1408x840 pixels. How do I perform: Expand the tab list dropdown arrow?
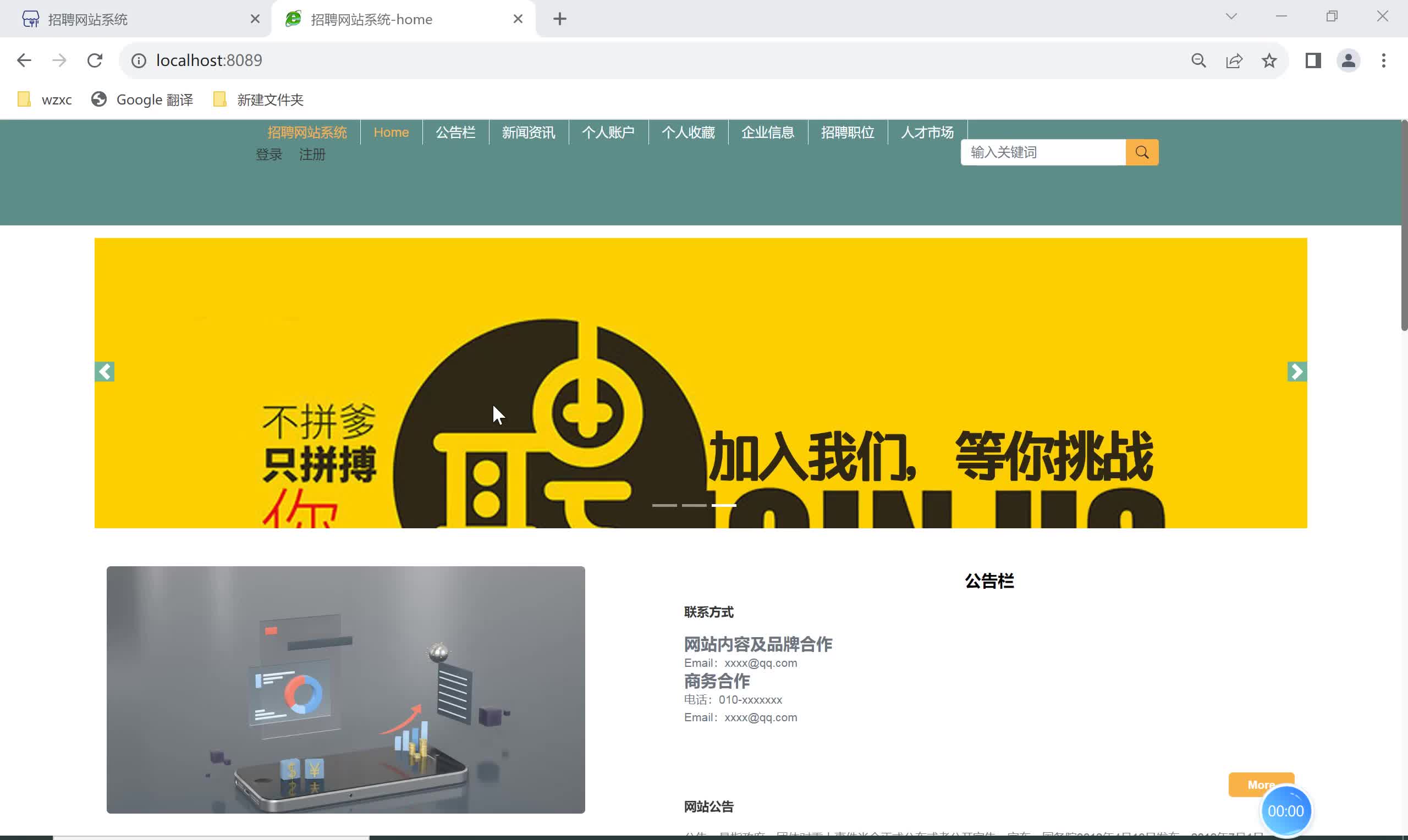coord(1231,17)
